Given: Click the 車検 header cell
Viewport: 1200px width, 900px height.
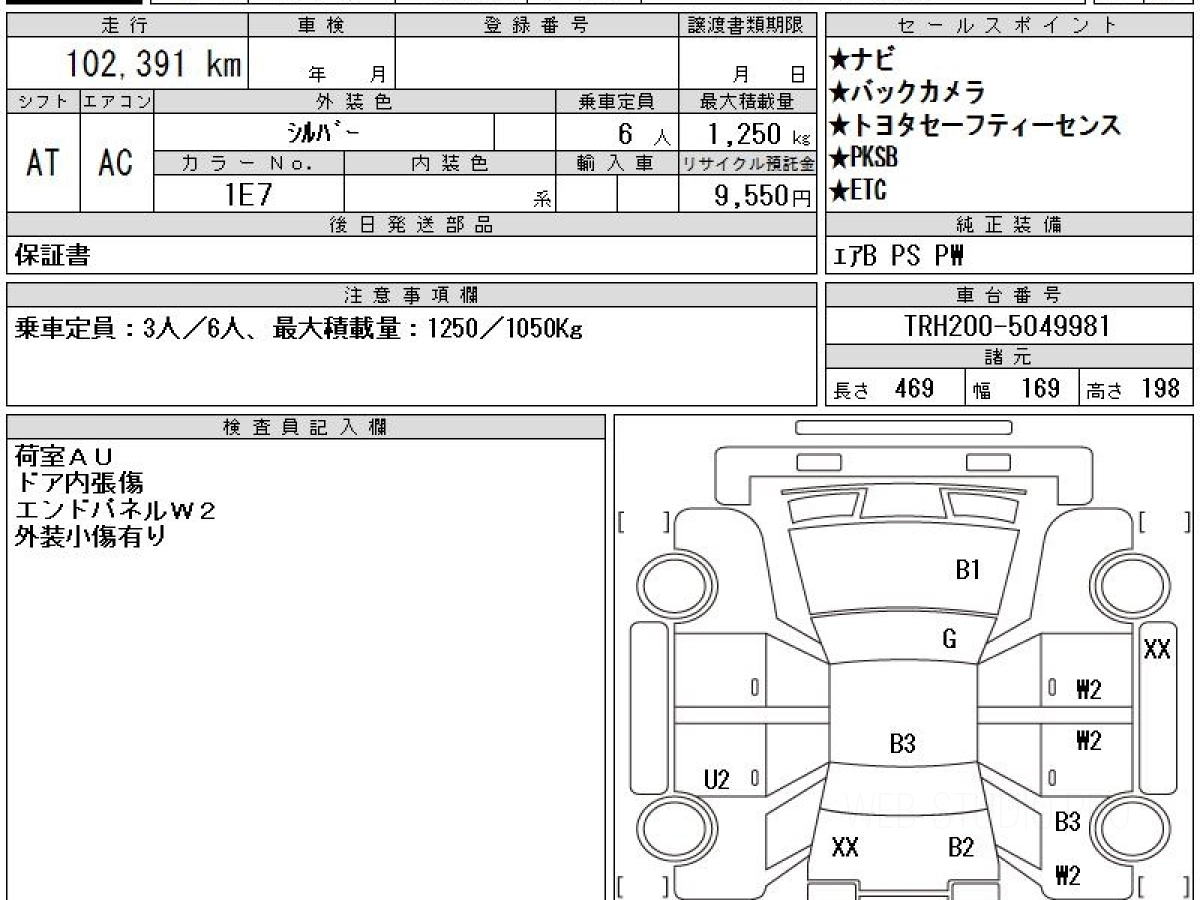Looking at the screenshot, I should click(321, 26).
